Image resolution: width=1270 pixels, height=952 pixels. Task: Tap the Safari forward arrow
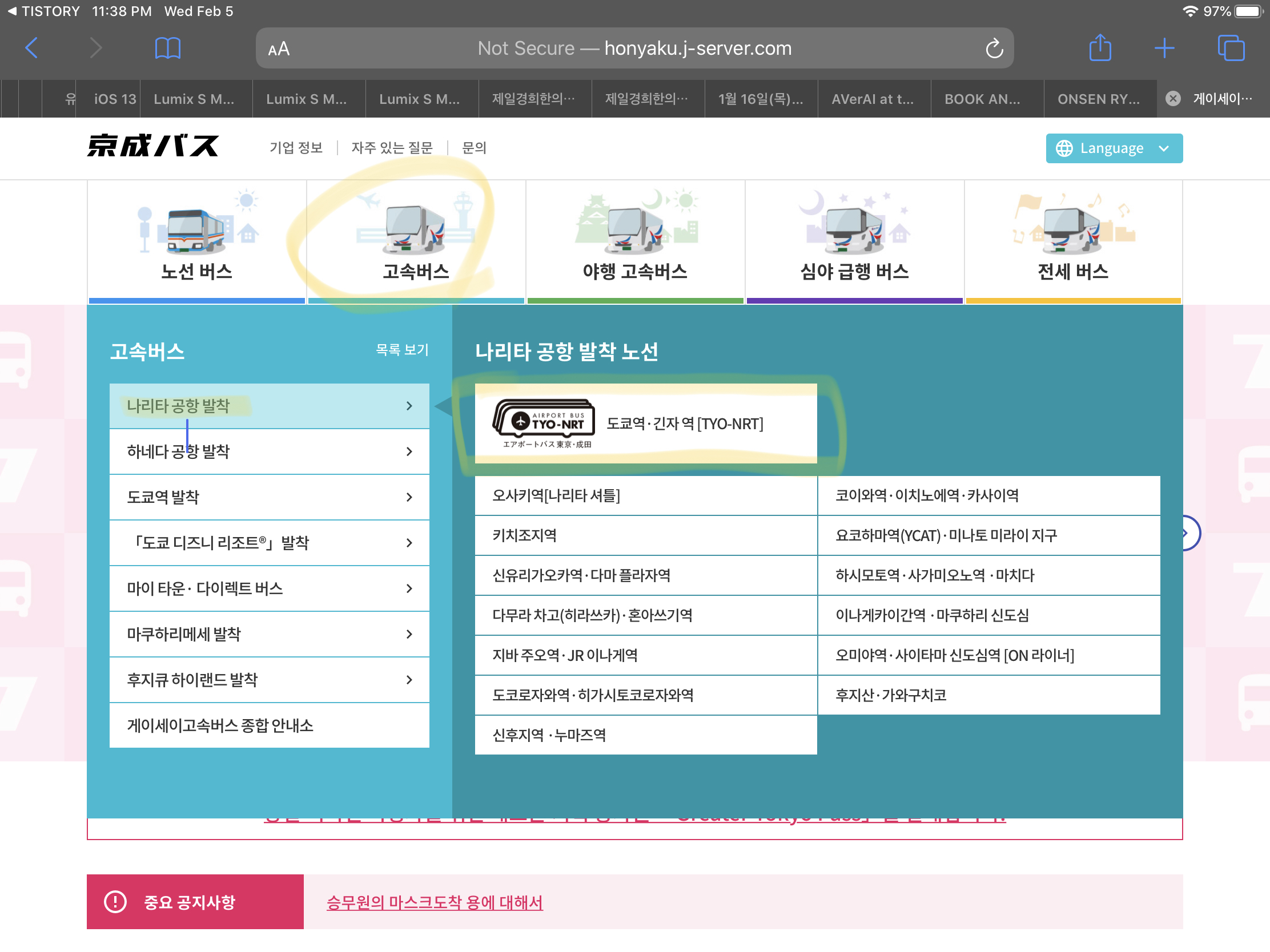pos(96,48)
